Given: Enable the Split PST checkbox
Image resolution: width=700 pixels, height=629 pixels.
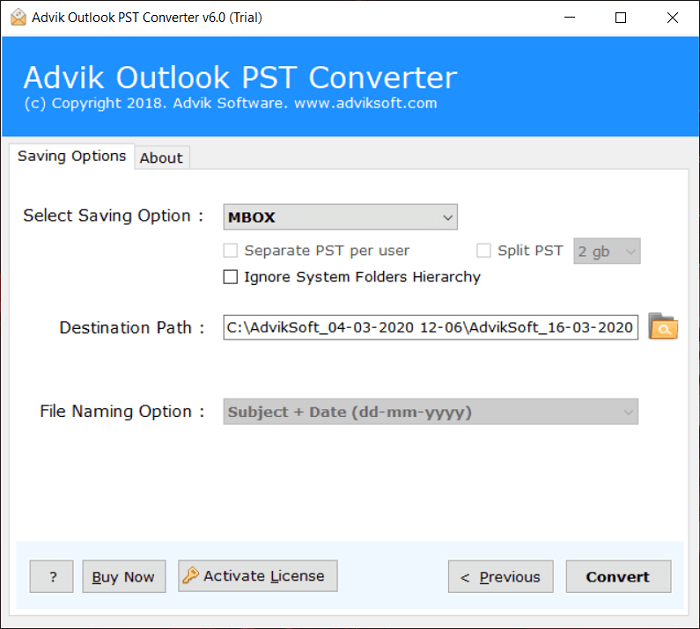Looking at the screenshot, I should pos(483,250).
